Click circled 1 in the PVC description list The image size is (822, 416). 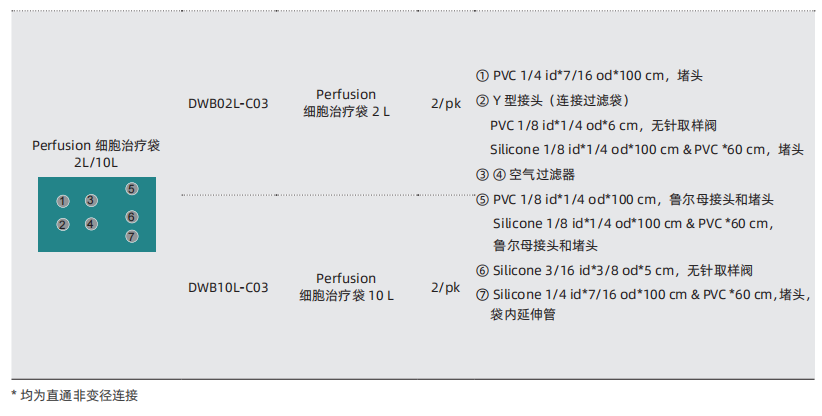(x=482, y=76)
